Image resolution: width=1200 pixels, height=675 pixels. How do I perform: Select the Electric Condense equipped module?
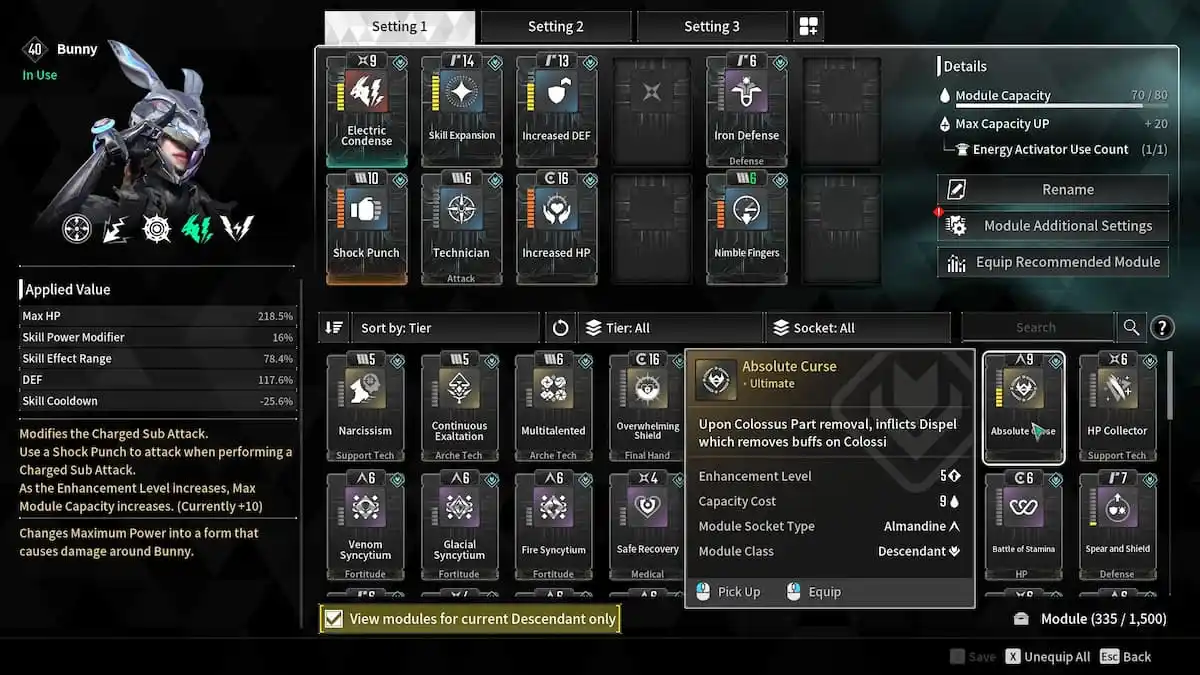[367, 110]
